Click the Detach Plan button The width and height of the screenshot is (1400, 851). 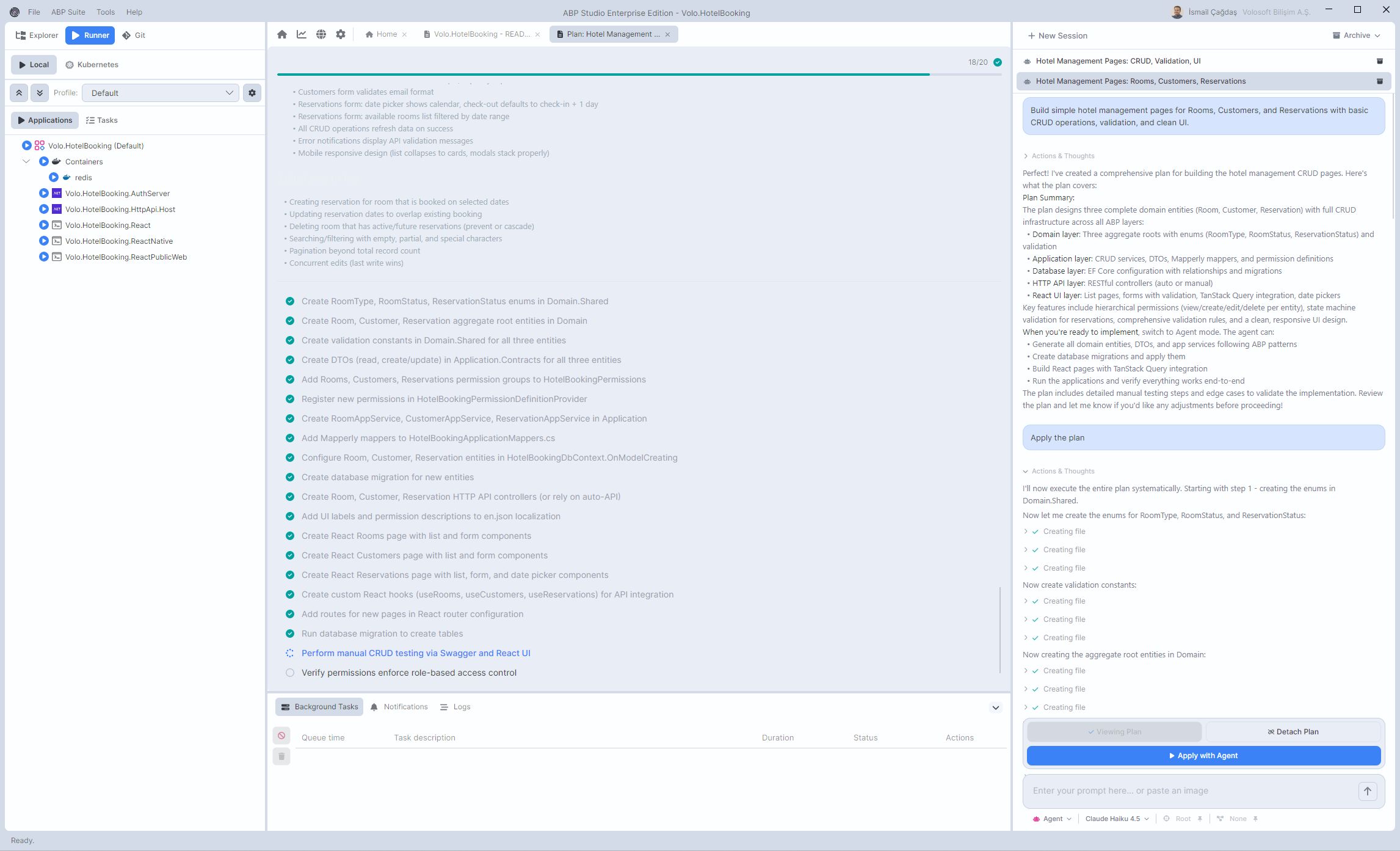(x=1293, y=732)
